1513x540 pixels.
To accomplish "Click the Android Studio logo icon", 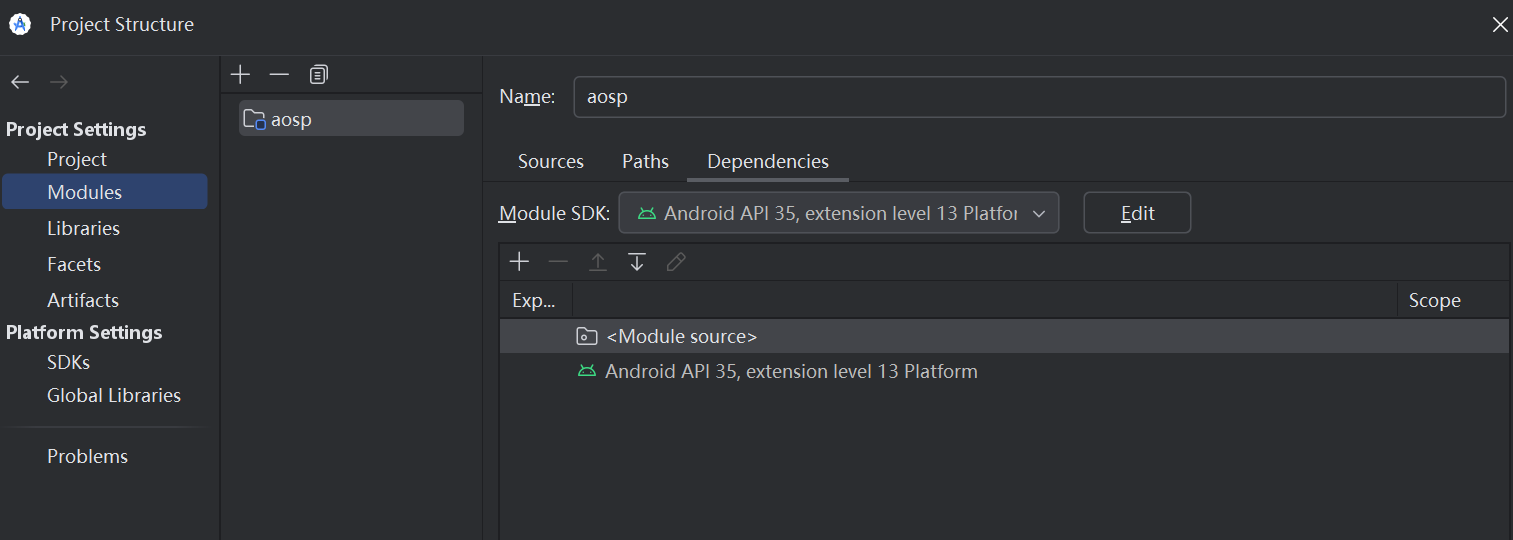I will [x=20, y=24].
